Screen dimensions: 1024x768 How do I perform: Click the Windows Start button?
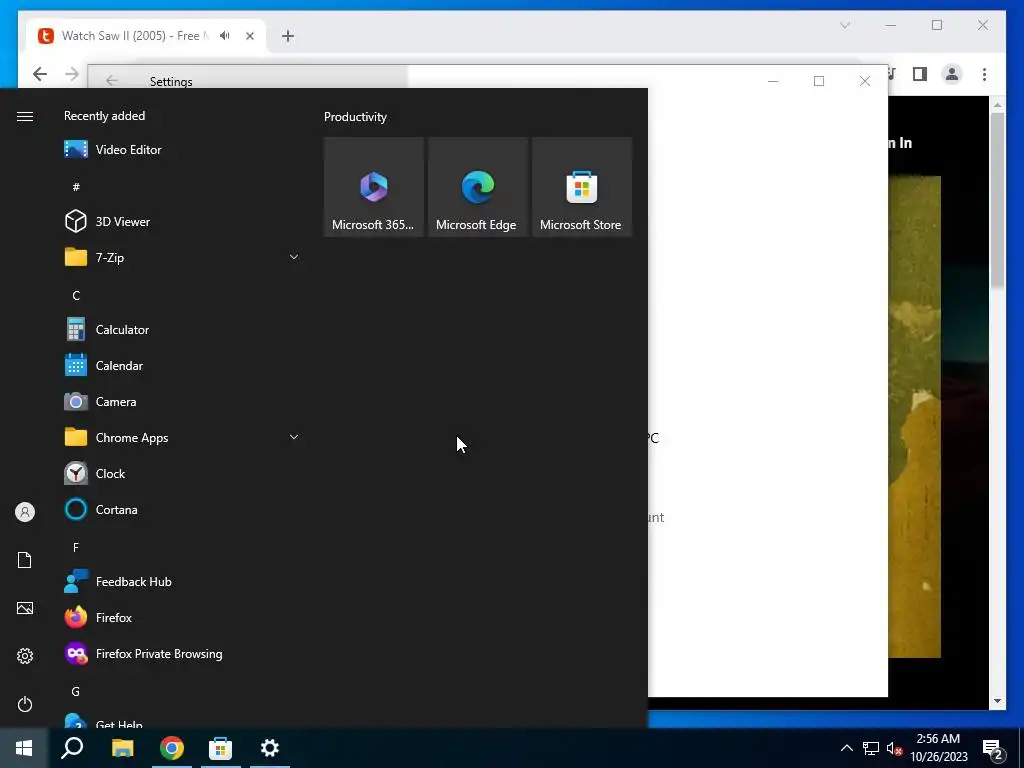24,748
